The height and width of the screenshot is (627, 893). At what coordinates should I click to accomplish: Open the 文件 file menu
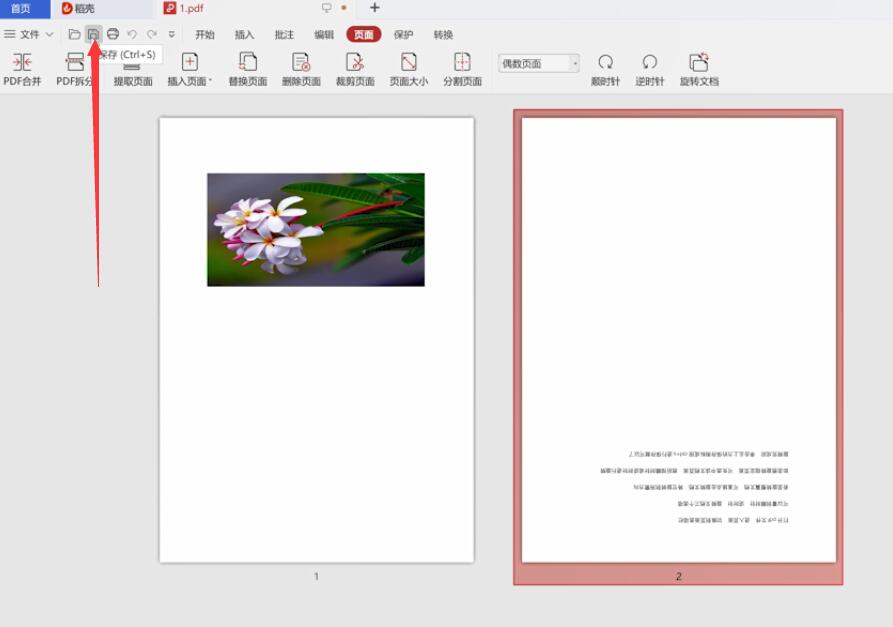click(x=28, y=34)
